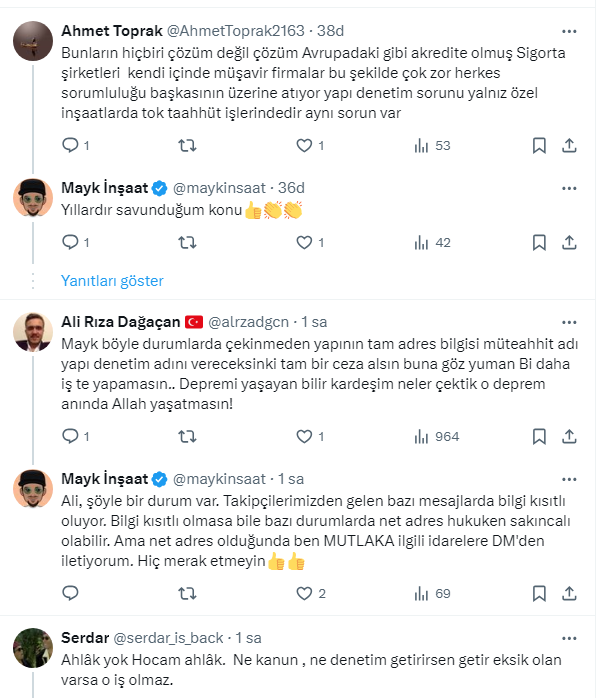Bookmark Ahmet Toprak's tweet
The width and height of the screenshot is (600, 698).
[539, 146]
